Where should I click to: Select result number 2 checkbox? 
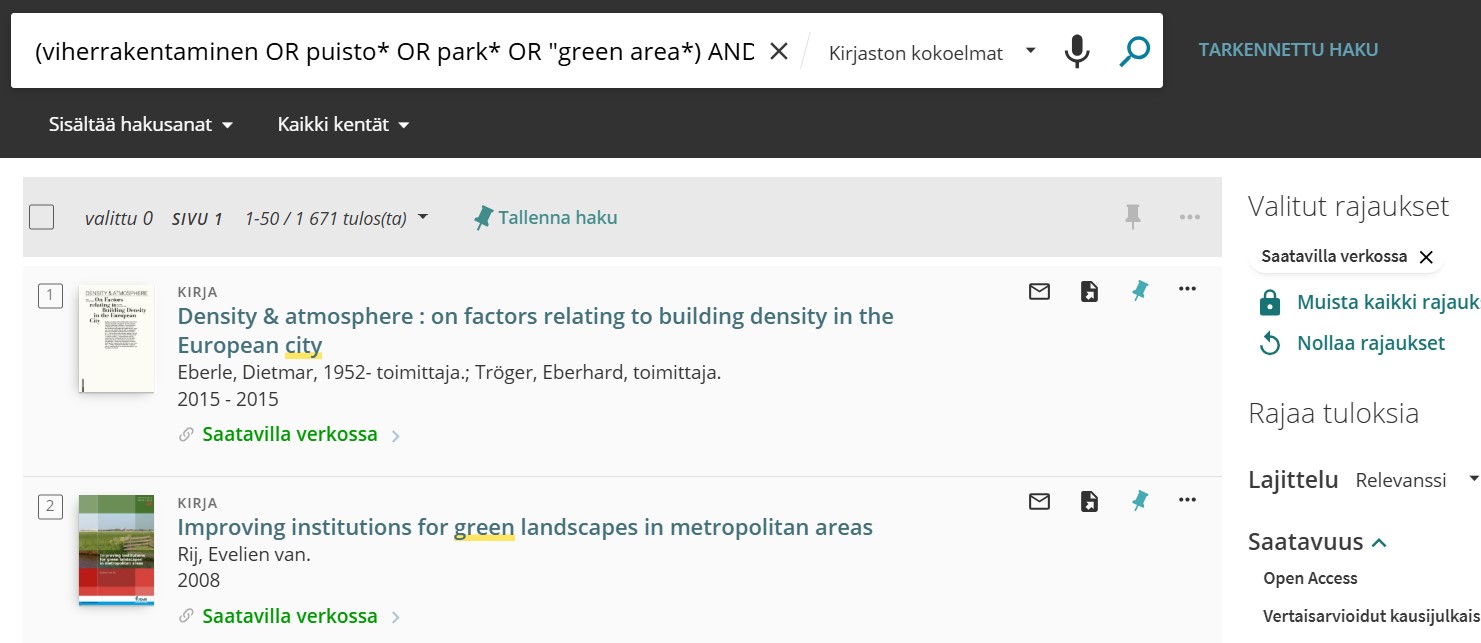(x=50, y=507)
